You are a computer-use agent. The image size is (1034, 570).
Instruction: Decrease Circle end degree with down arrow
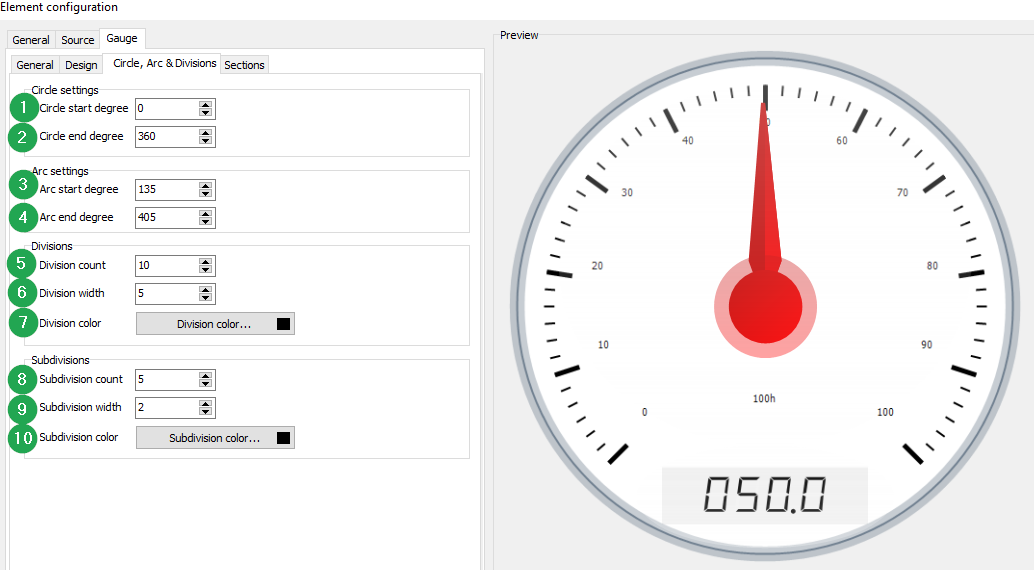pyautogui.click(x=205, y=141)
